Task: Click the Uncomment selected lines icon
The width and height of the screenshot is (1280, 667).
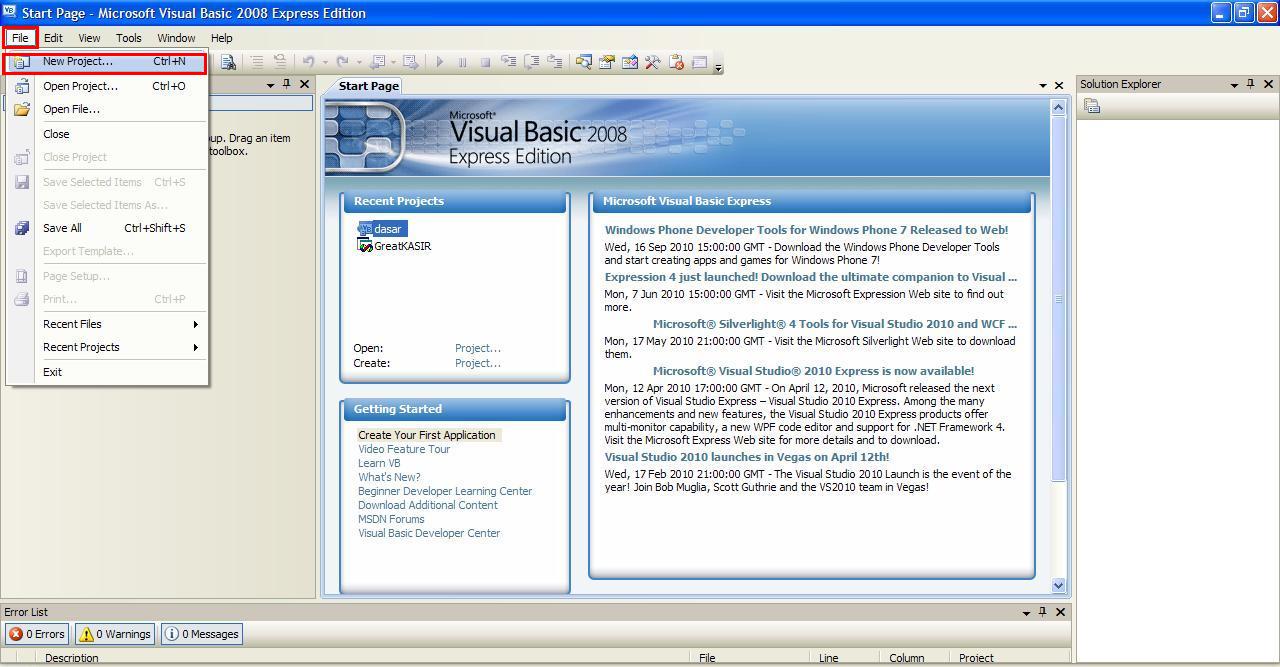Action: point(279,62)
